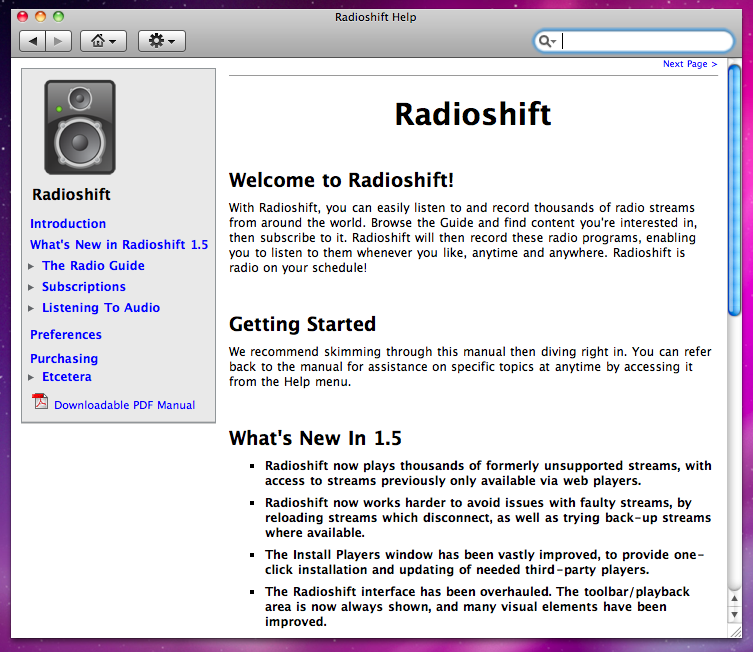This screenshot has height=652, width=753.
Task: Minimize window with yellow button
Action: 40,17
